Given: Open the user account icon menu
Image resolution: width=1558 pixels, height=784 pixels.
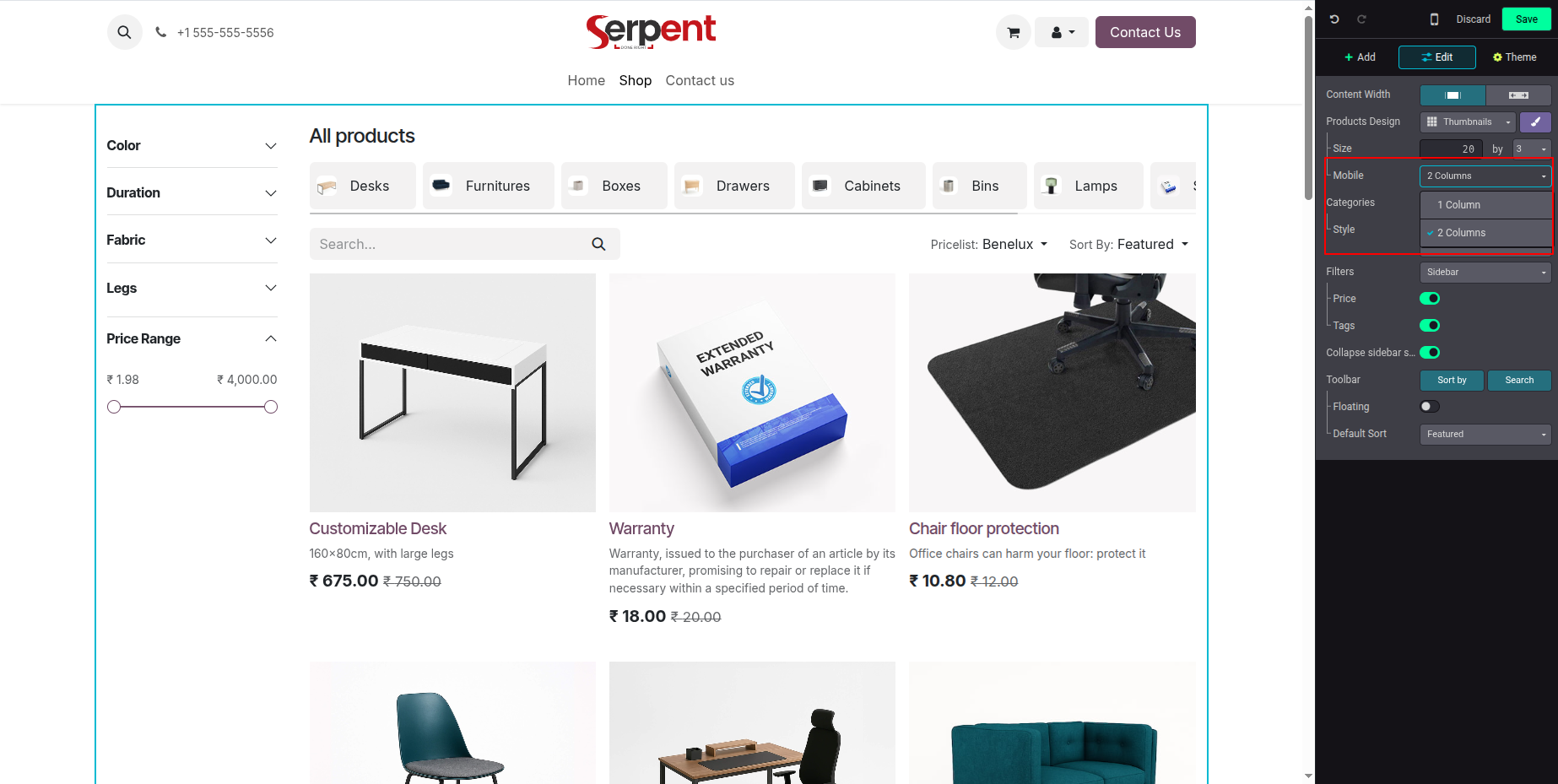Looking at the screenshot, I should click(1062, 32).
